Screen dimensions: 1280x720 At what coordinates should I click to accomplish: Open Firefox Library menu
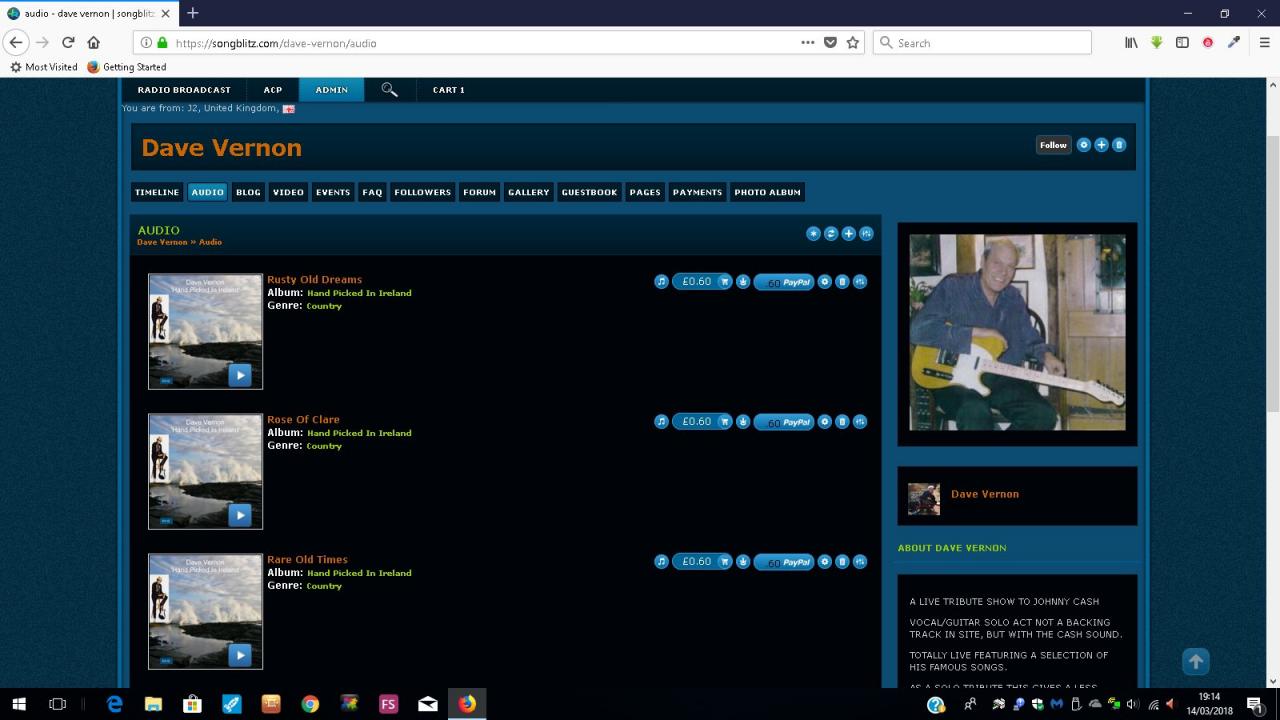click(1131, 43)
